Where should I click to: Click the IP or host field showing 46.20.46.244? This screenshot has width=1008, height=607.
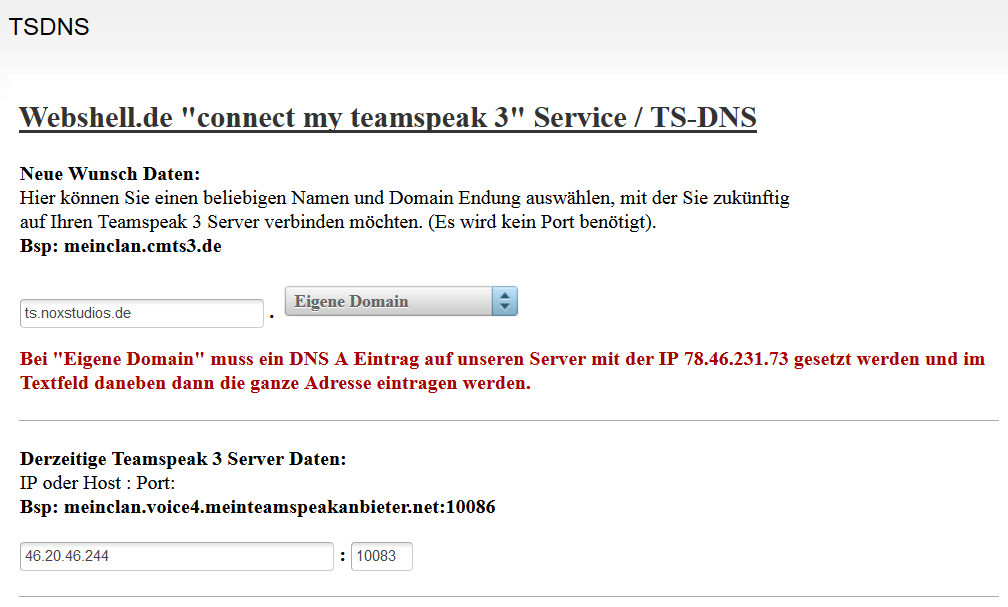click(x=176, y=556)
